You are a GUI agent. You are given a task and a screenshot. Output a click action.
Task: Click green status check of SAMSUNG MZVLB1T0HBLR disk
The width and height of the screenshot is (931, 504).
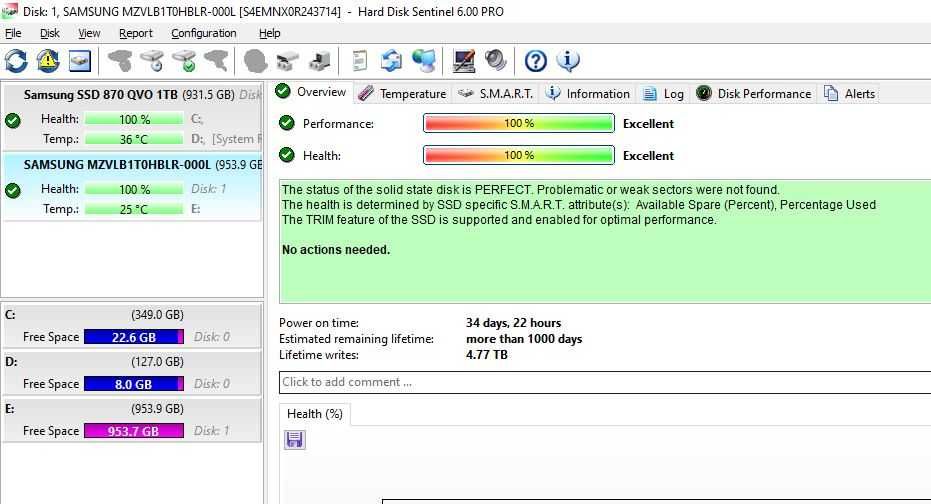point(12,191)
